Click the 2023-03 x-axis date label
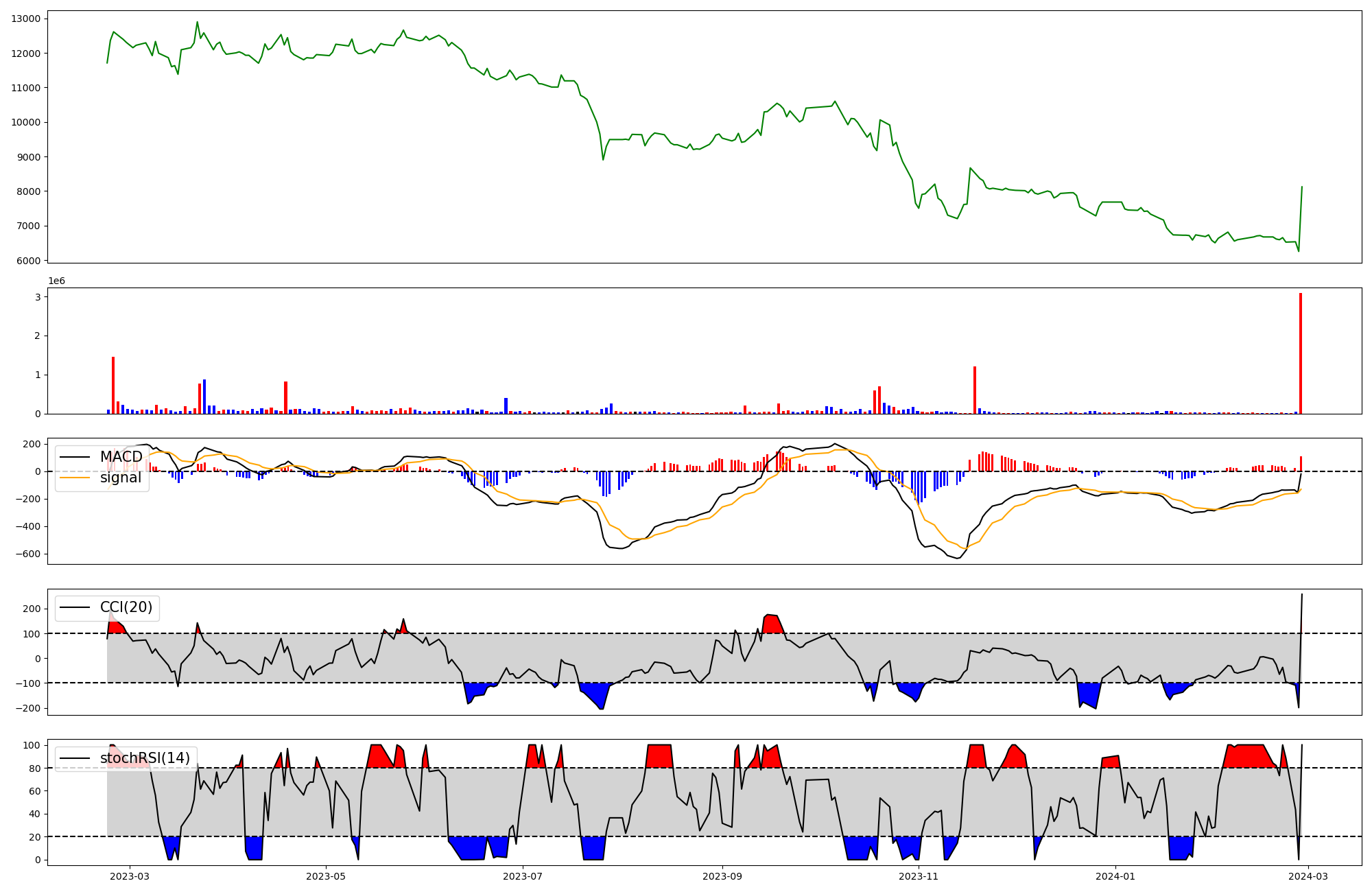 pos(129,876)
